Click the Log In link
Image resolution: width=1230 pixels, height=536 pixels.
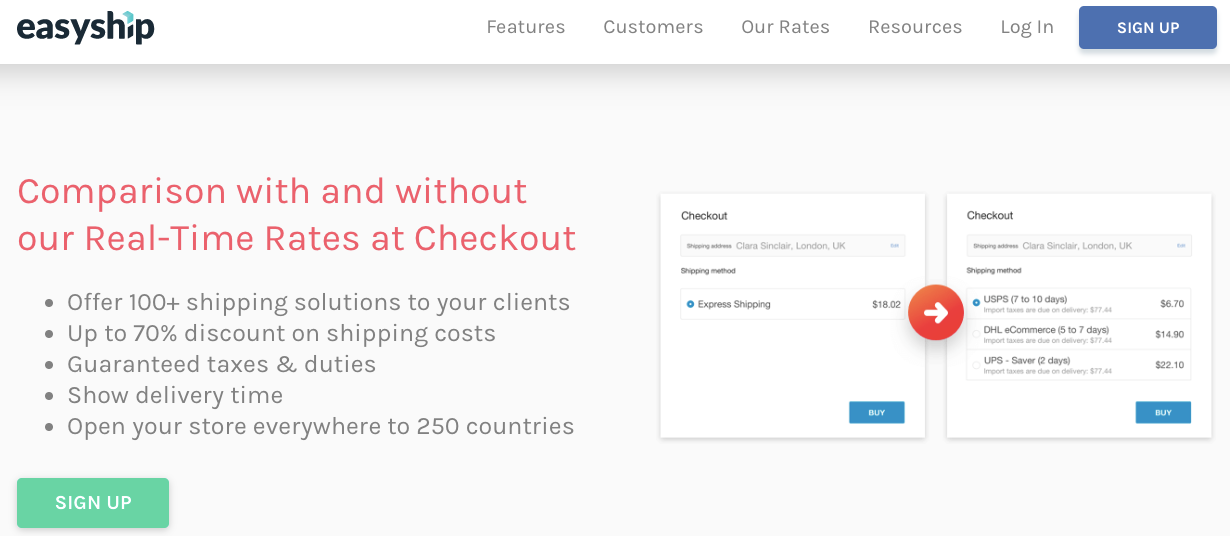pos(1027,27)
